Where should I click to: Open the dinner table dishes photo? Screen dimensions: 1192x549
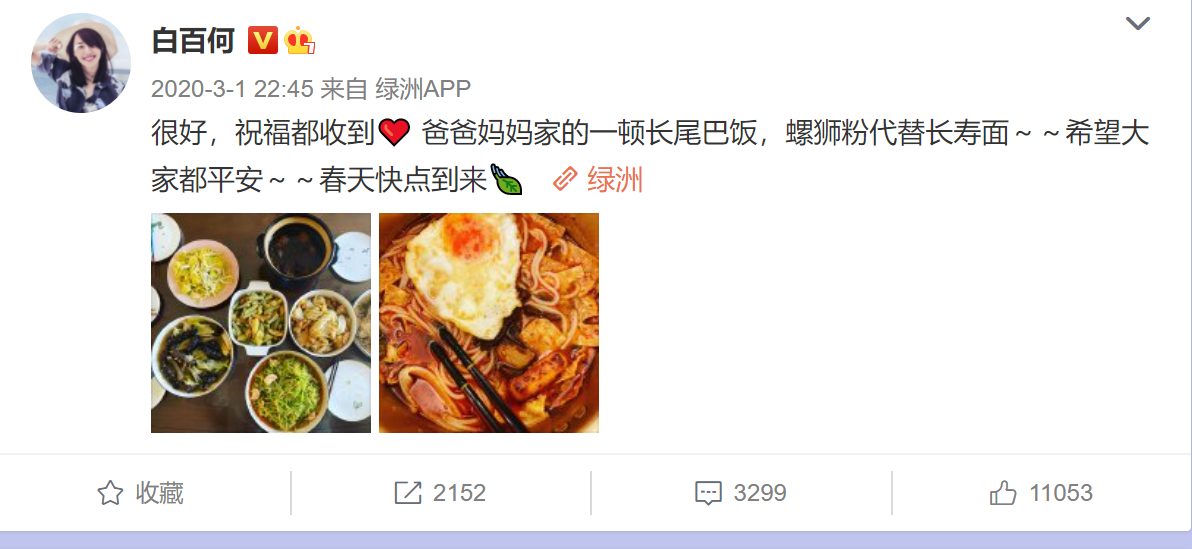(261, 323)
